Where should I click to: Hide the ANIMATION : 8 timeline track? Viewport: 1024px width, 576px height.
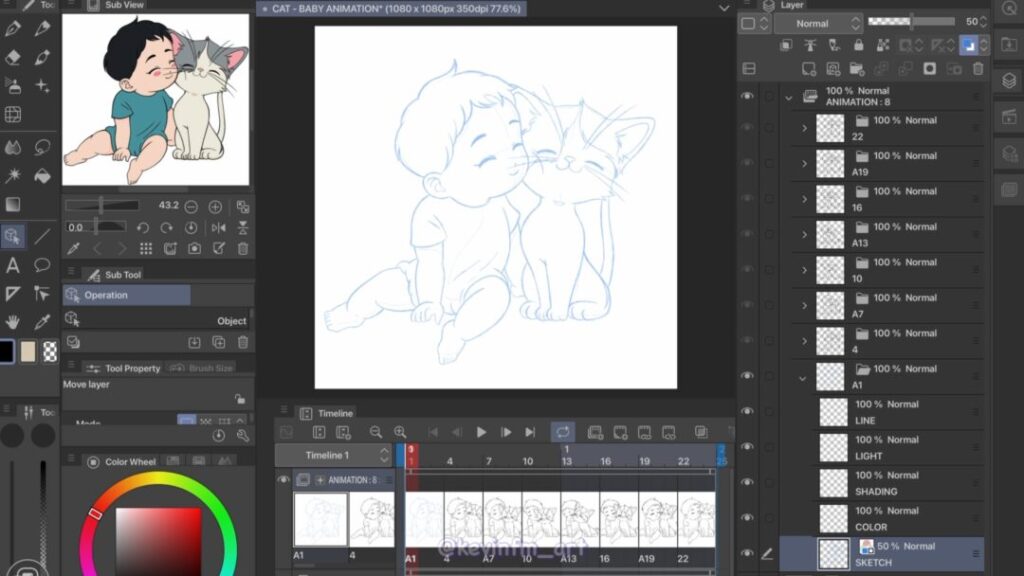(283, 480)
